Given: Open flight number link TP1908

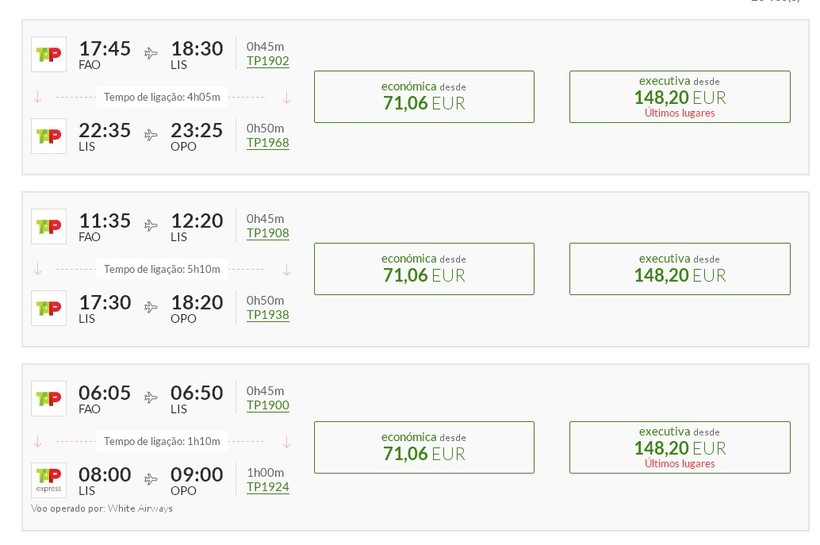Looking at the screenshot, I should pyautogui.click(x=268, y=233).
